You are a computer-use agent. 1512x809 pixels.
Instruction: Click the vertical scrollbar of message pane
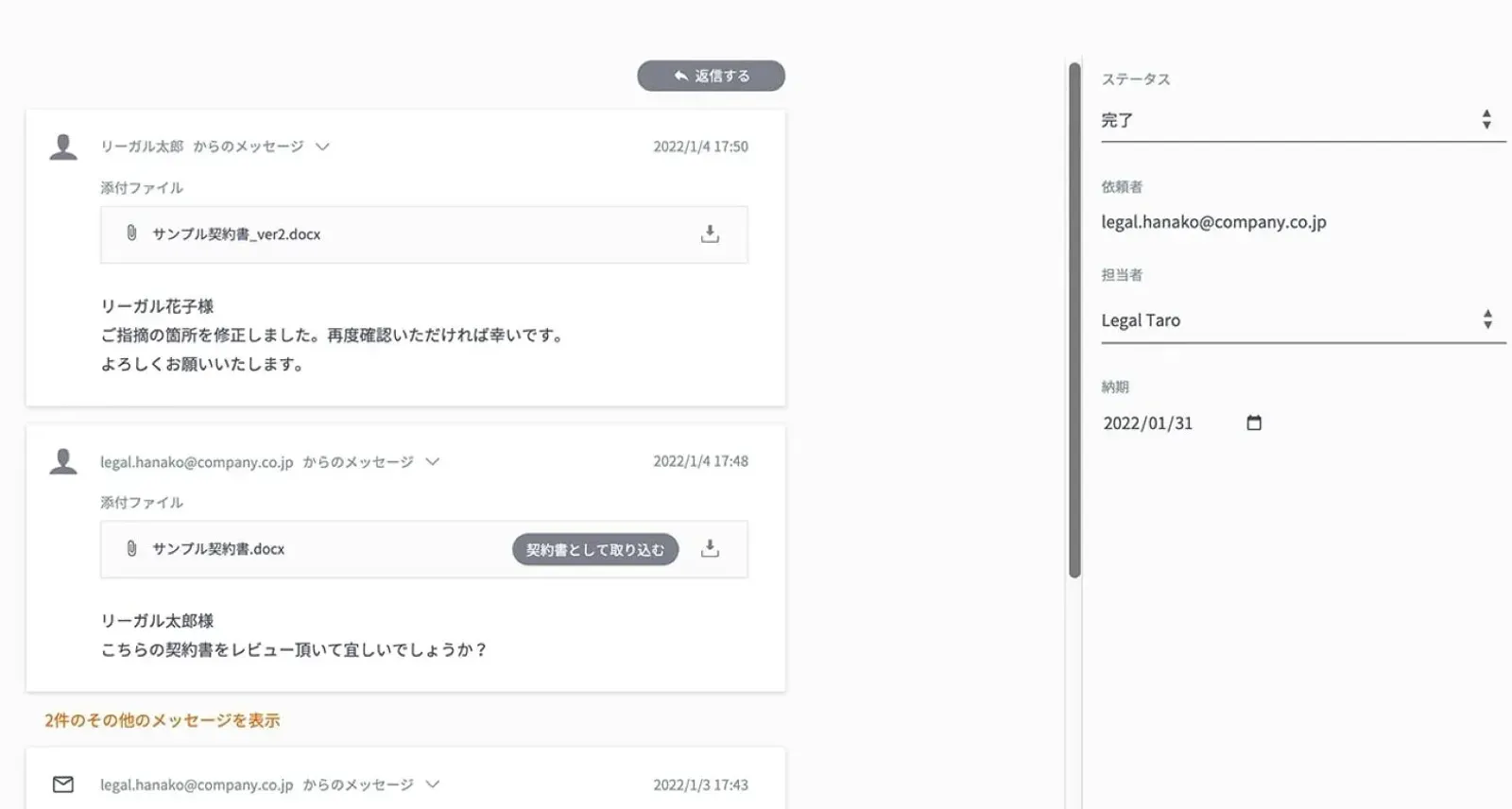click(1074, 319)
